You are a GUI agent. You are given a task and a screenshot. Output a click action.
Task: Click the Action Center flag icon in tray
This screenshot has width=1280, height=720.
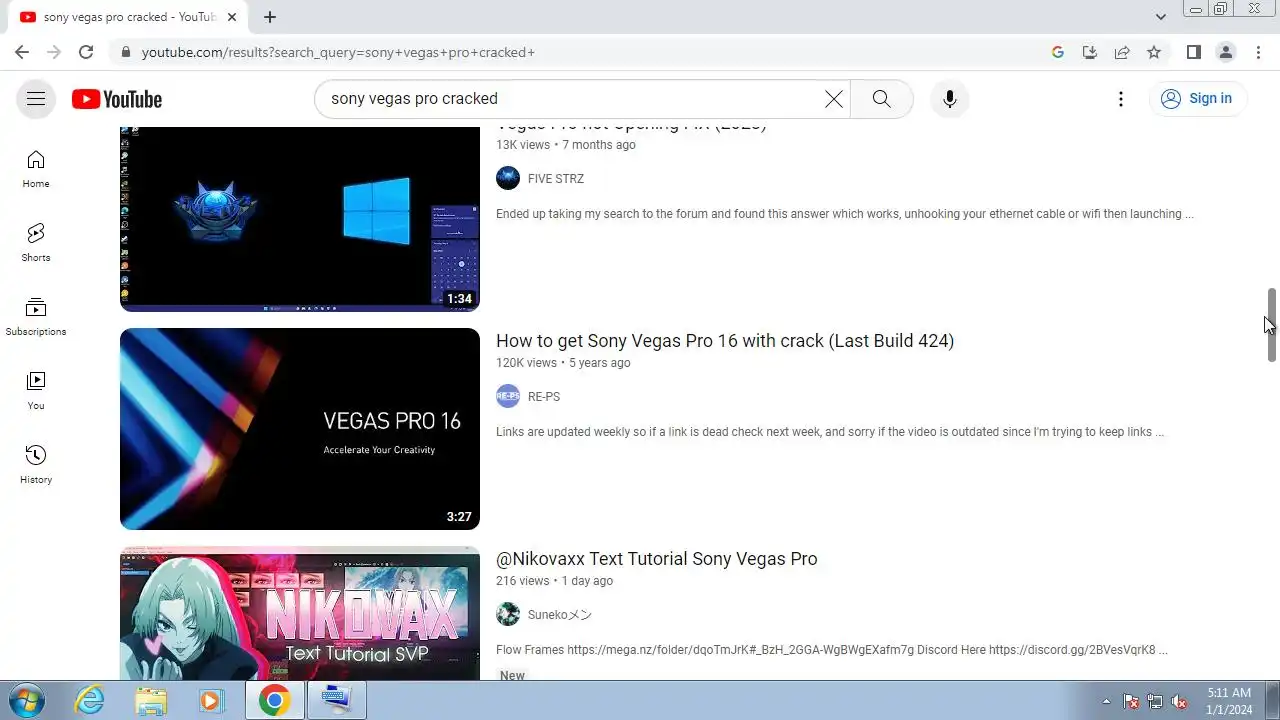point(1131,701)
